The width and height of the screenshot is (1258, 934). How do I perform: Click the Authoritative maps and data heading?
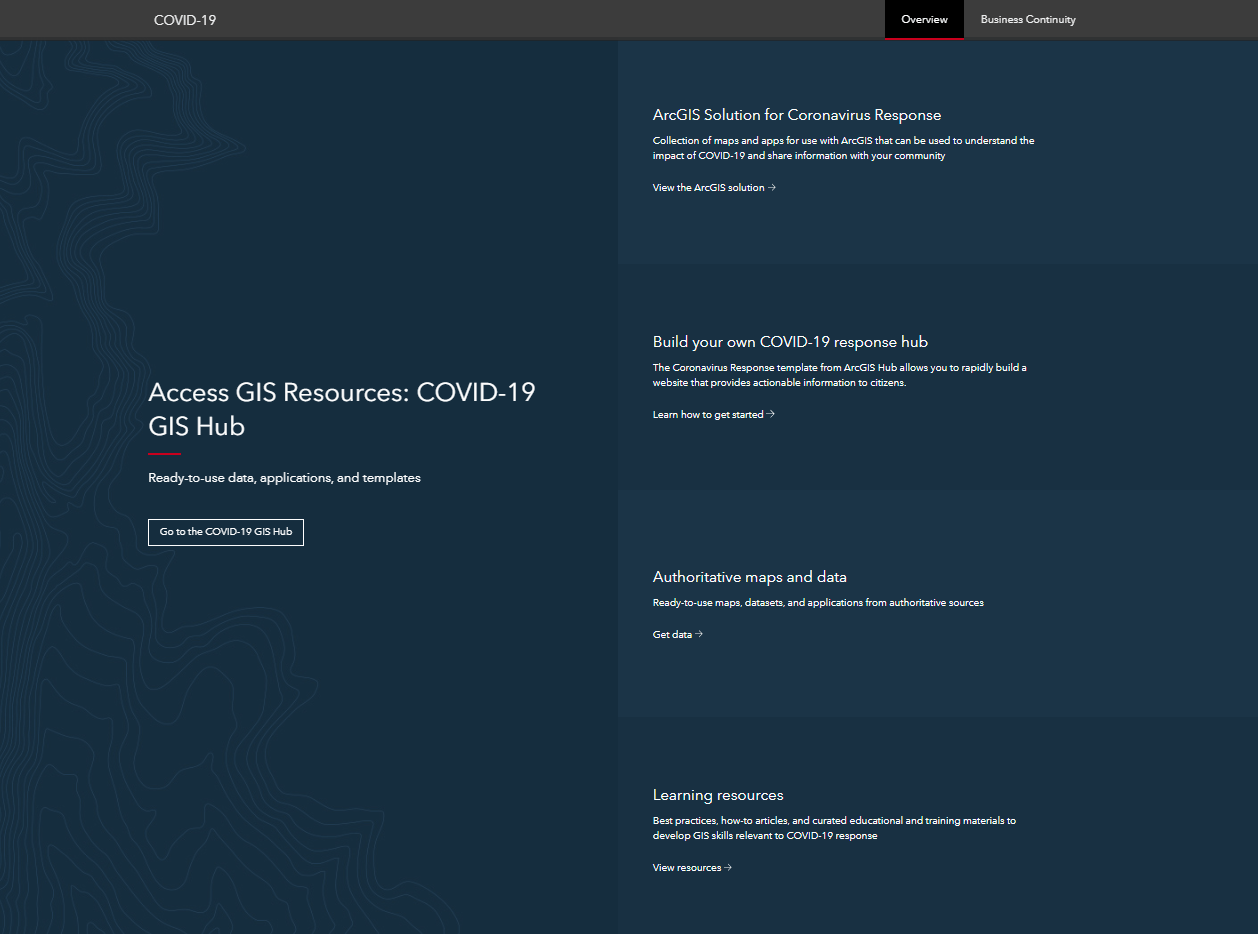coord(749,576)
